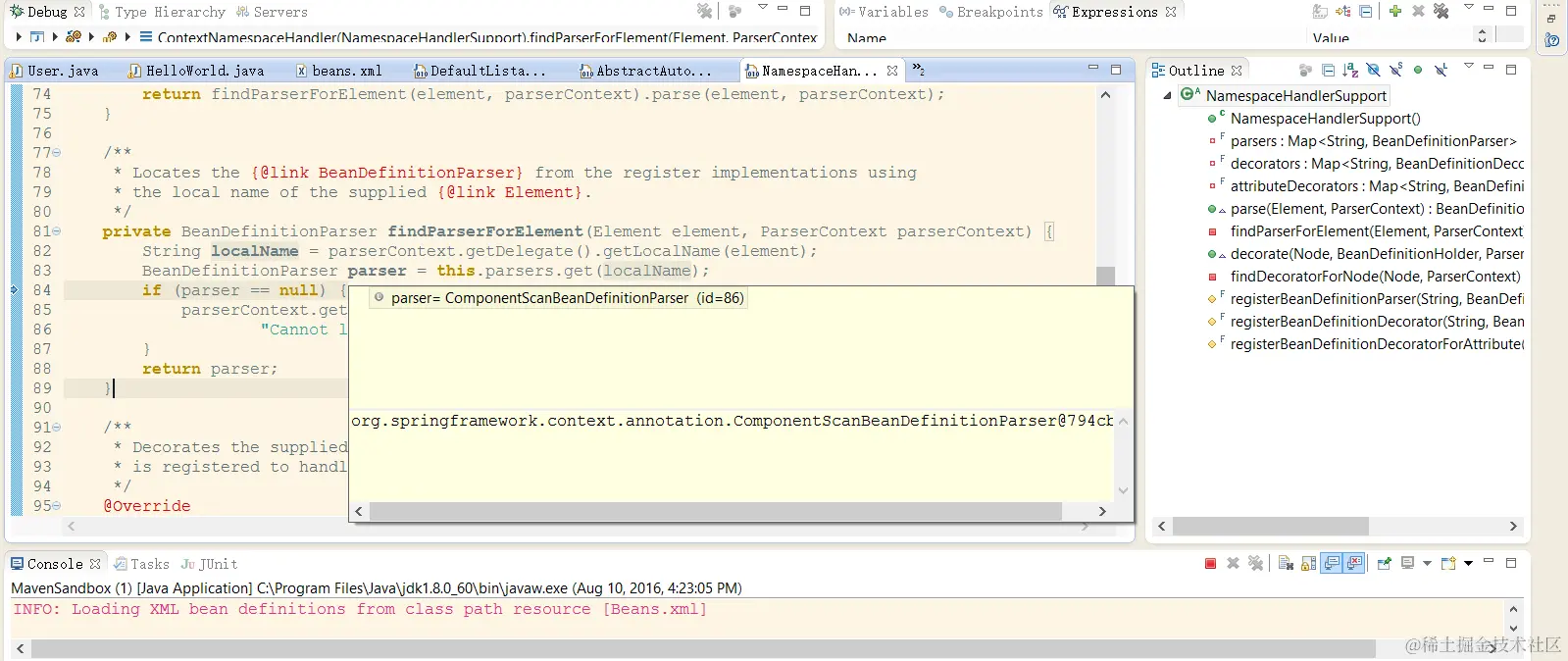Collapse the NamespaceHandlerSupport class node
The image size is (1568, 661).
1167,96
